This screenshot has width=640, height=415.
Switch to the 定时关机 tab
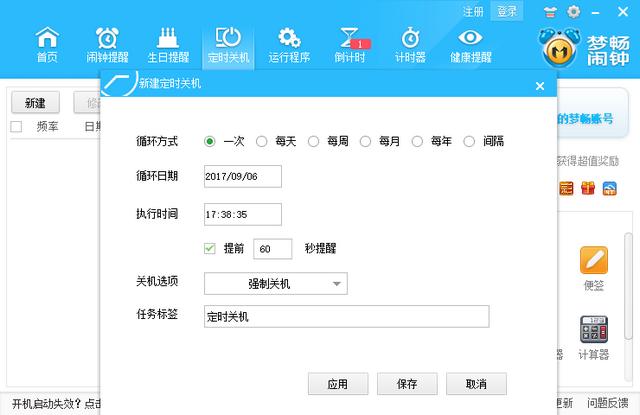(228, 45)
